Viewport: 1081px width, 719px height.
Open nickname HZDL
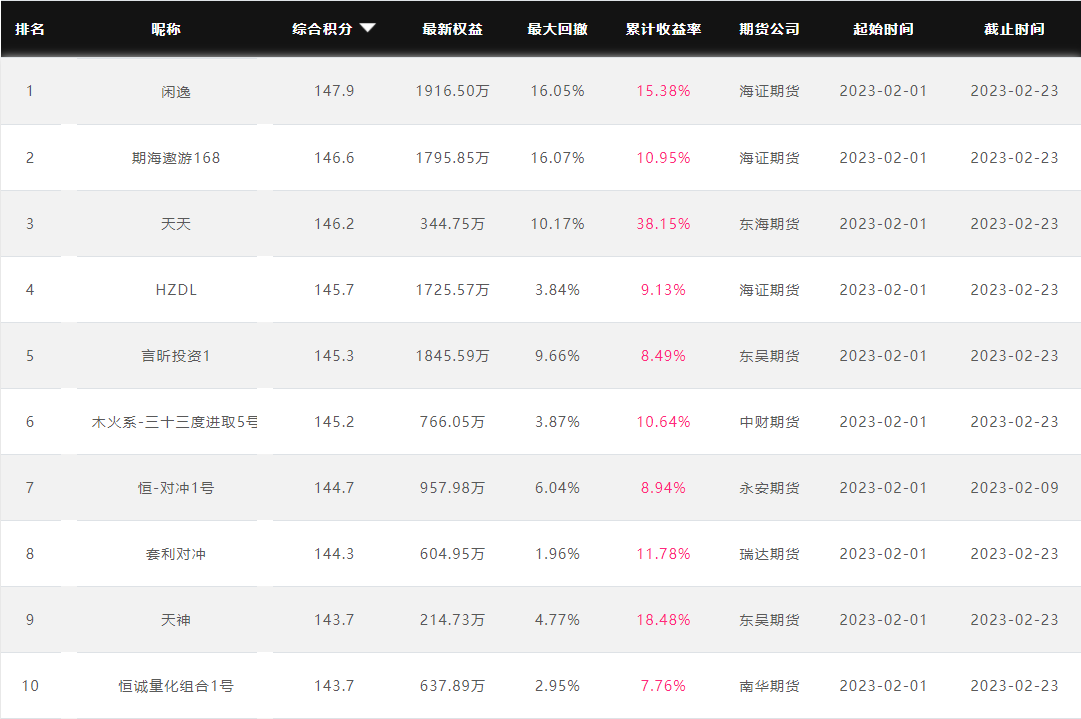[176, 290]
